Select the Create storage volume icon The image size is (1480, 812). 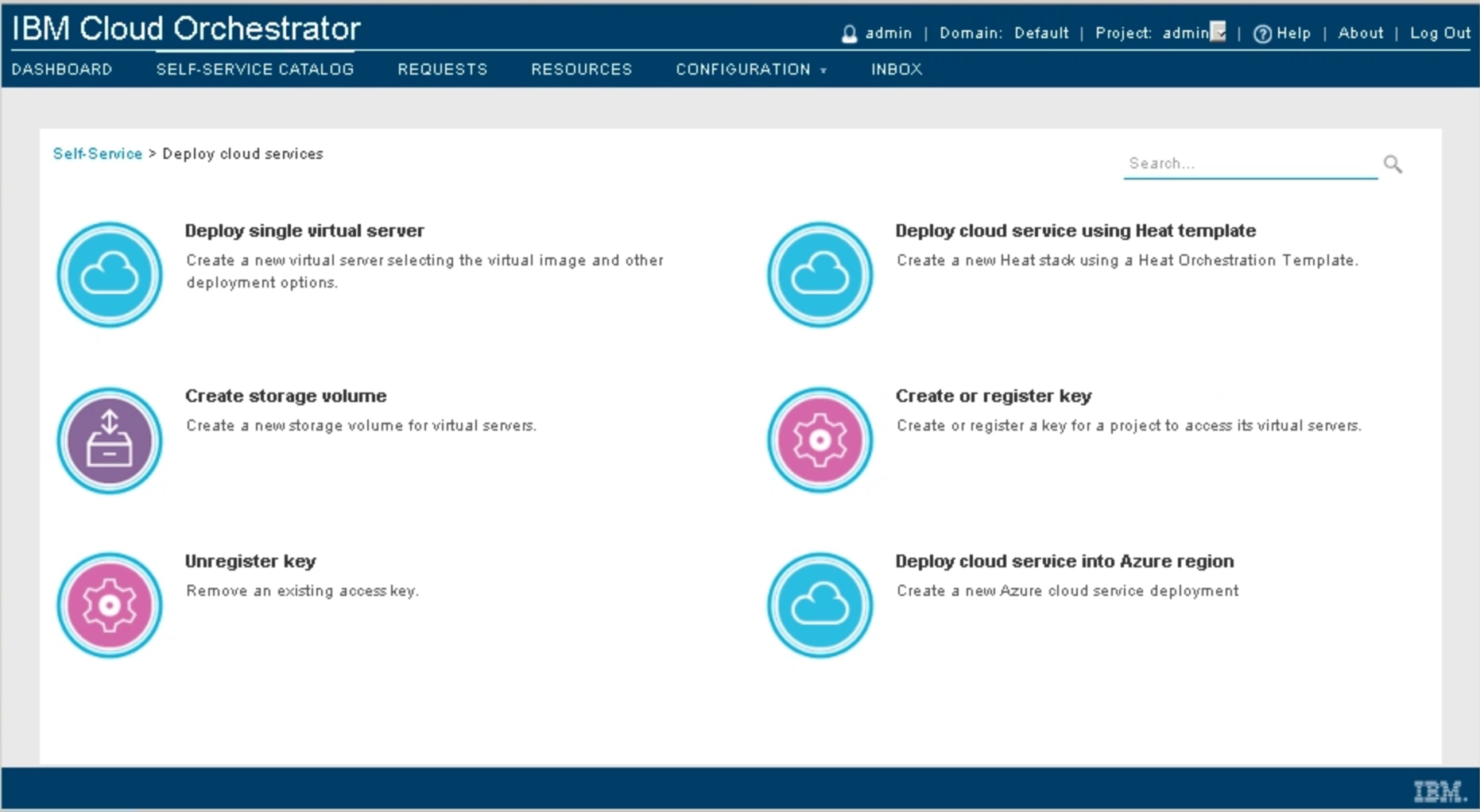pyautogui.click(x=109, y=439)
